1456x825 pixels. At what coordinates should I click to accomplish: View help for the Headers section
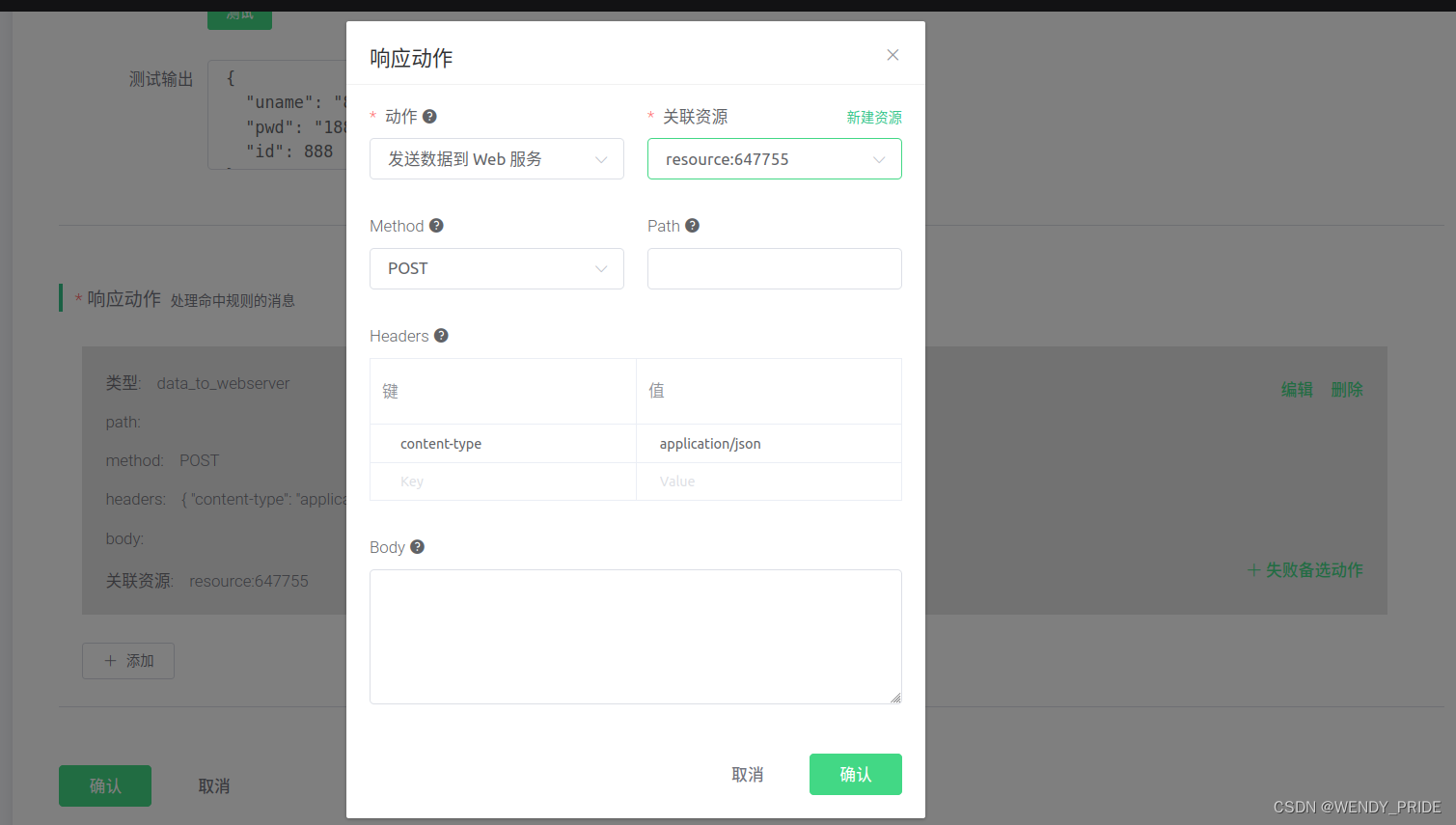[441, 335]
